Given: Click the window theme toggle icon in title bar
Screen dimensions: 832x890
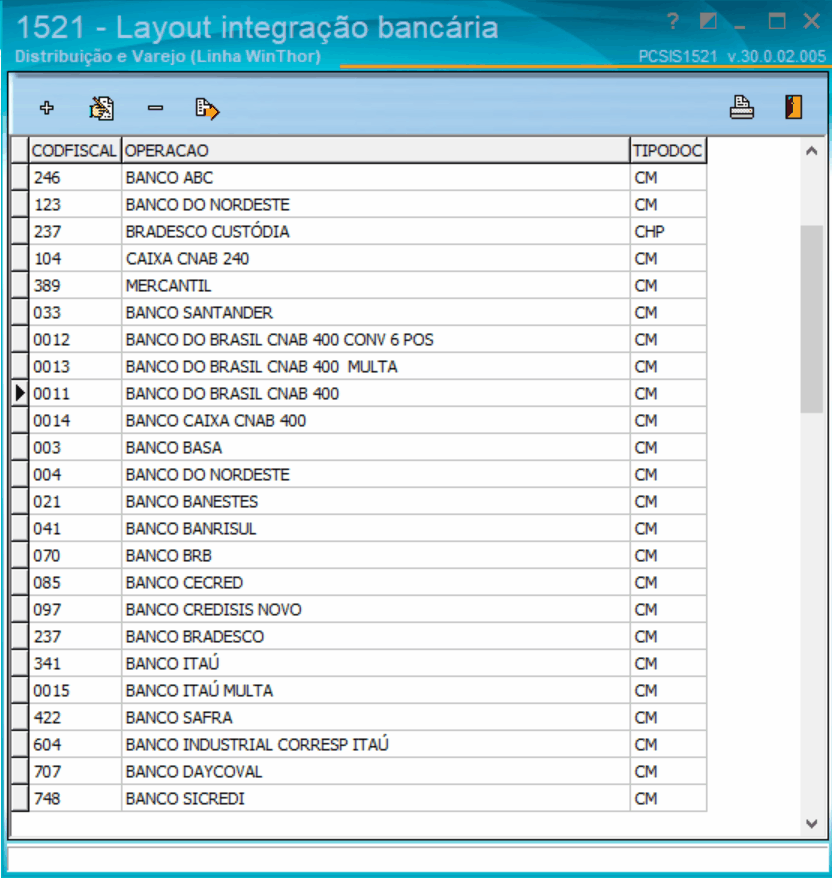Looking at the screenshot, I should (x=708, y=22).
